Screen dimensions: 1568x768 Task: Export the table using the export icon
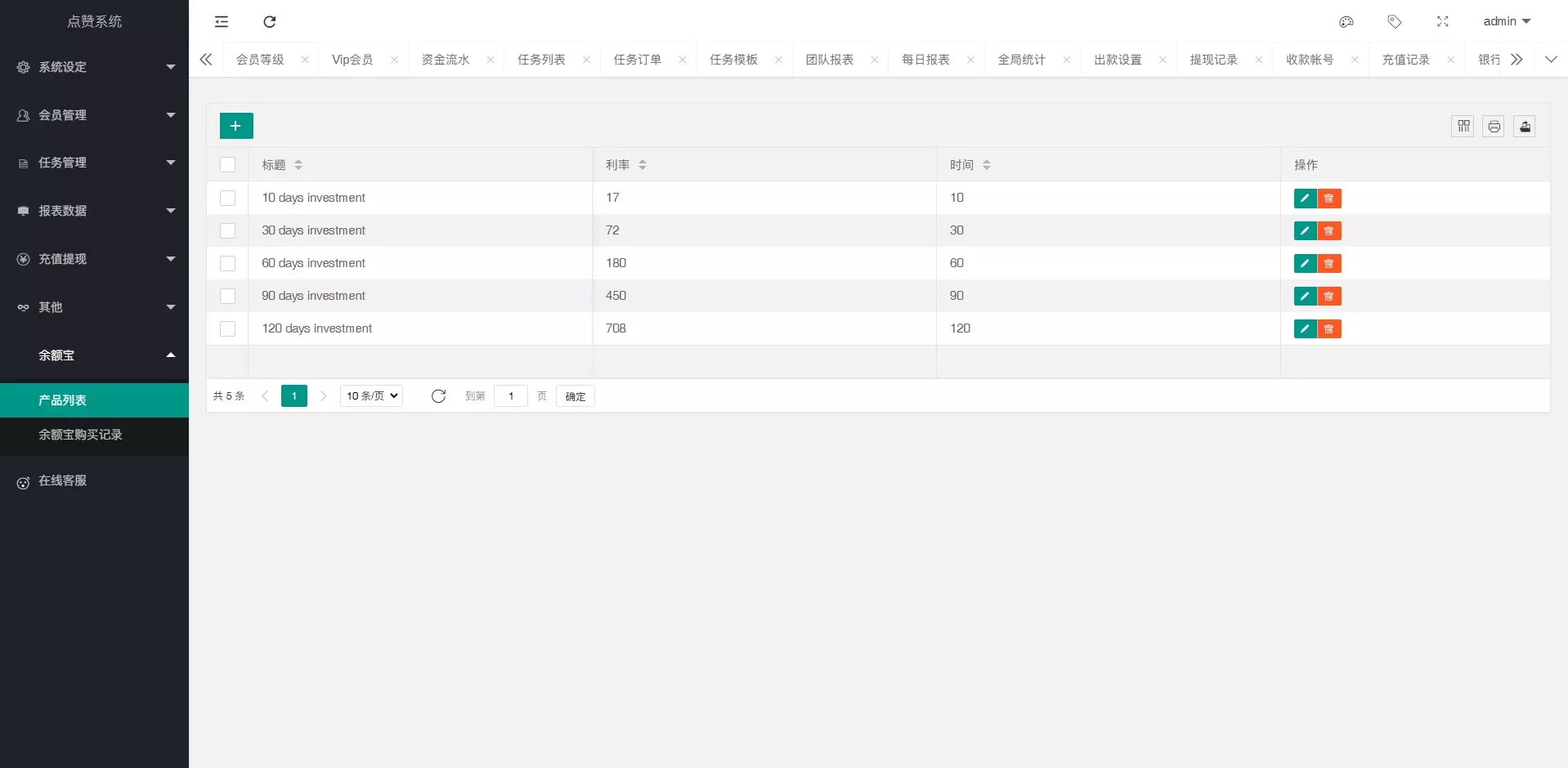pyautogui.click(x=1524, y=126)
